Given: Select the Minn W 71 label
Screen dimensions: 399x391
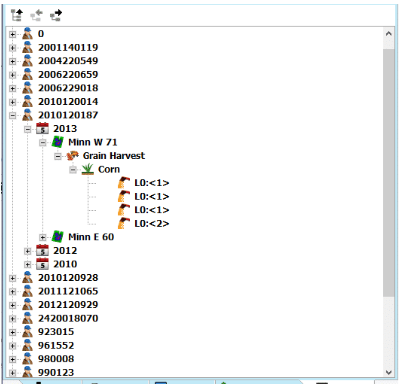Looking at the screenshot, I should [93, 142].
